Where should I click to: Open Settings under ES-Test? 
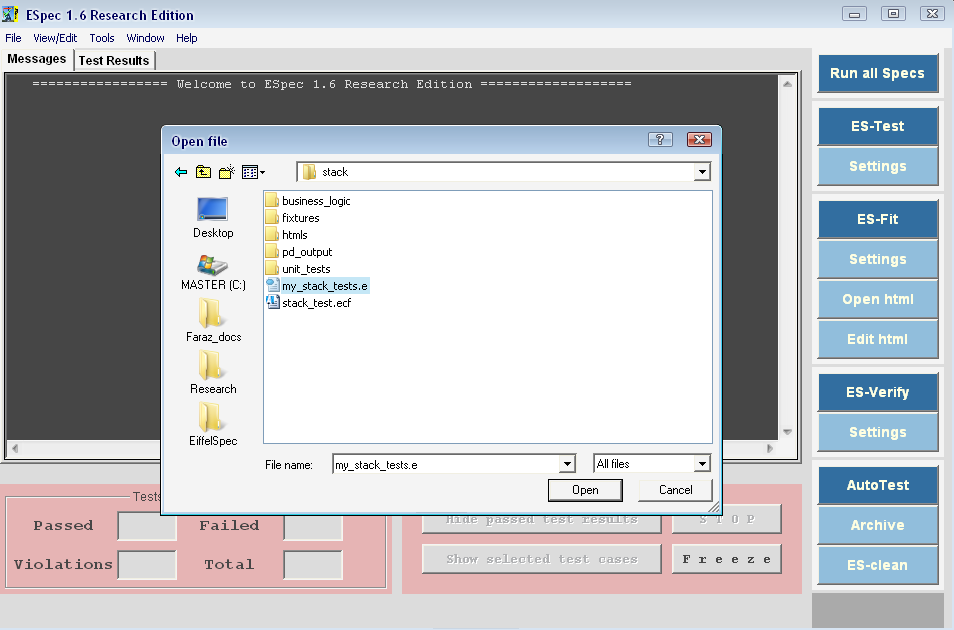tap(877, 166)
